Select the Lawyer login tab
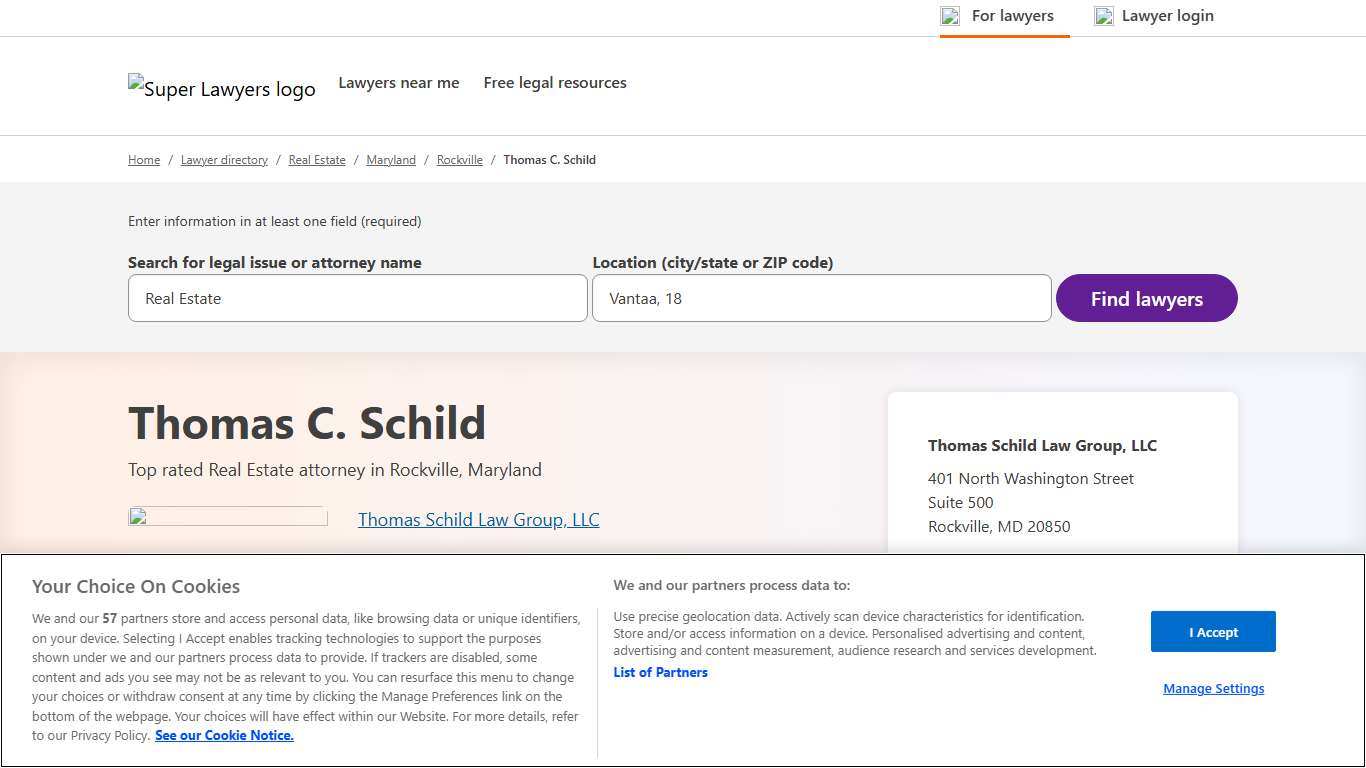 pyautogui.click(x=1167, y=16)
